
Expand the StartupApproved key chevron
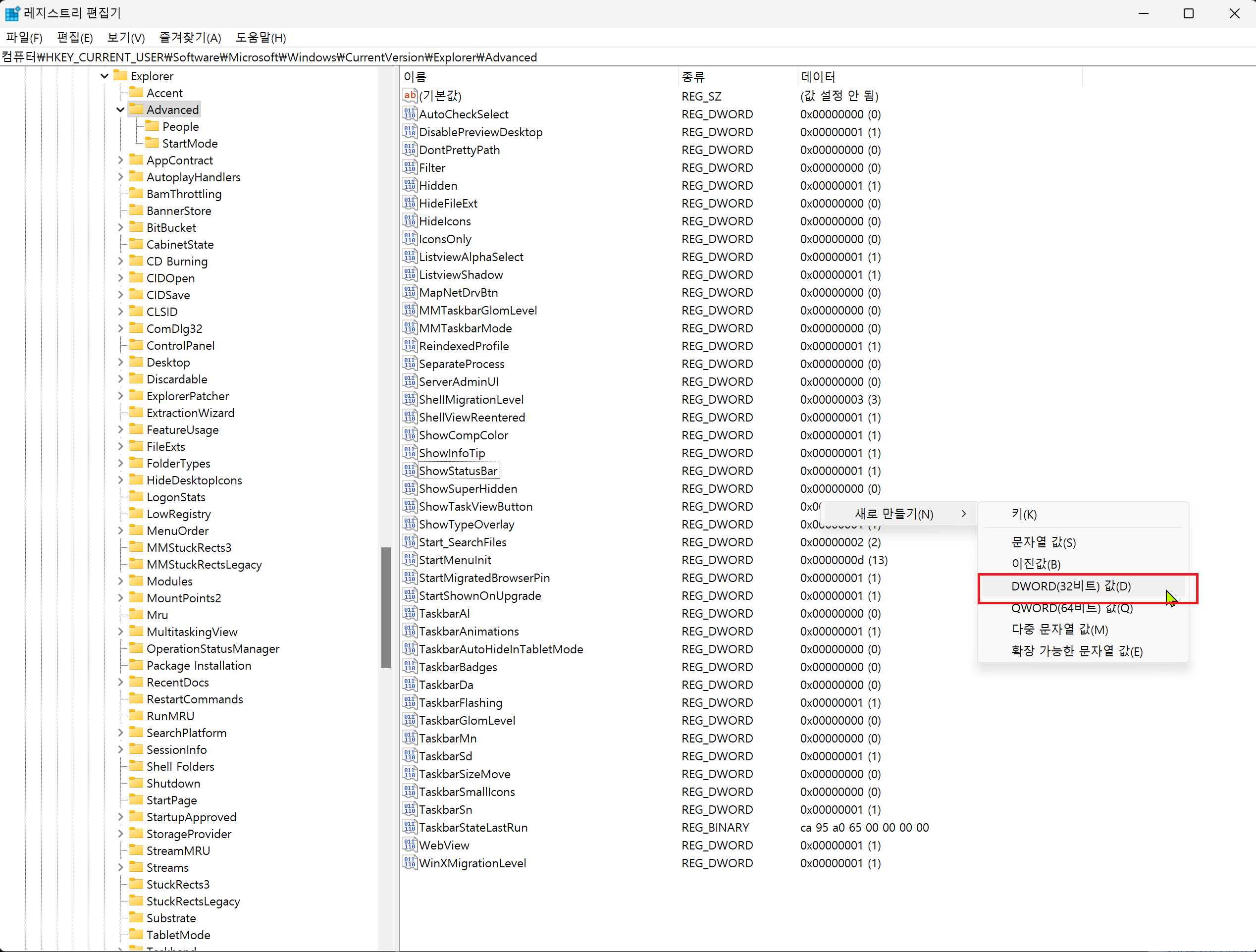(120, 817)
